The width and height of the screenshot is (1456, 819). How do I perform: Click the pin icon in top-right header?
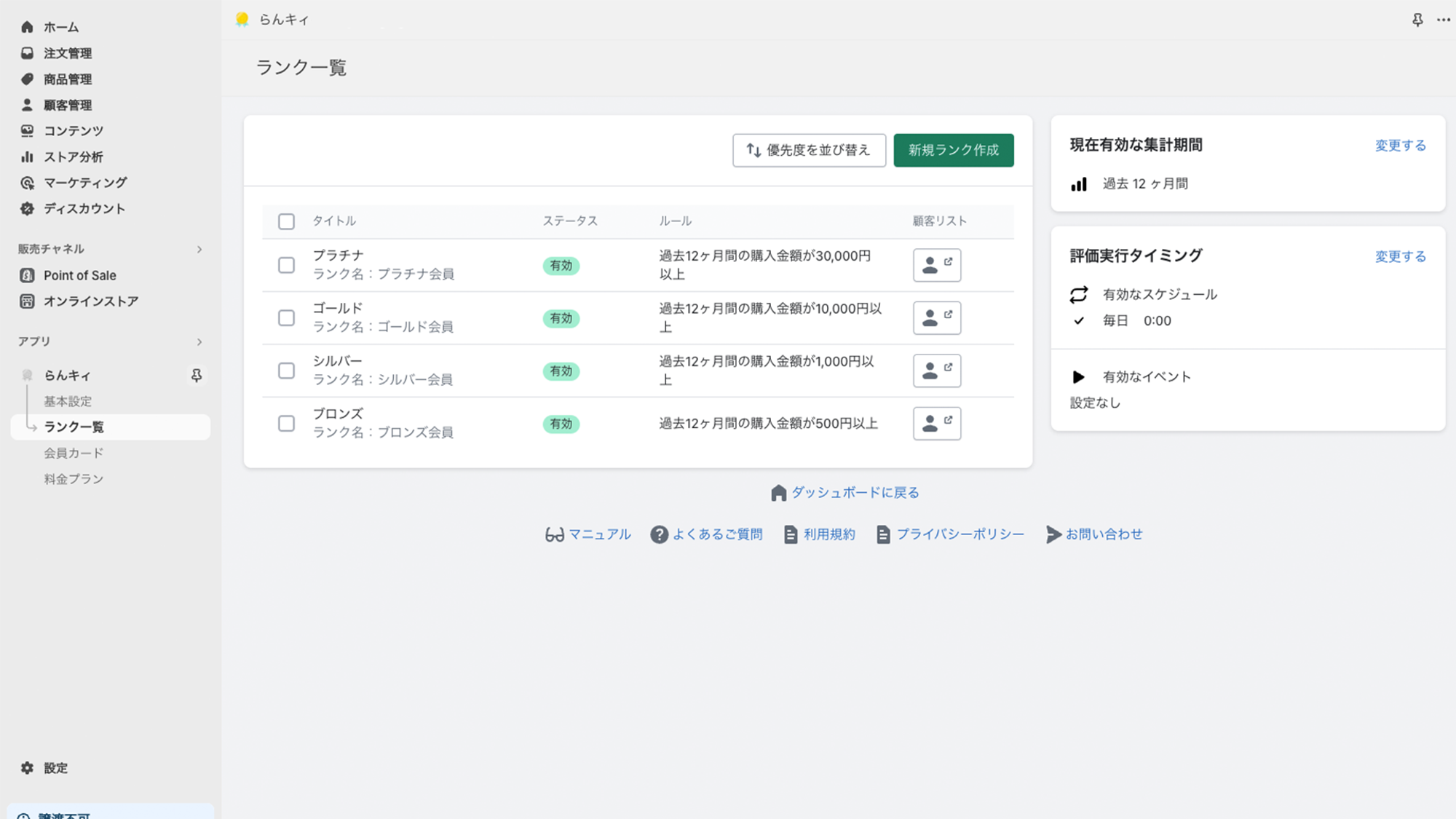click(x=1417, y=20)
